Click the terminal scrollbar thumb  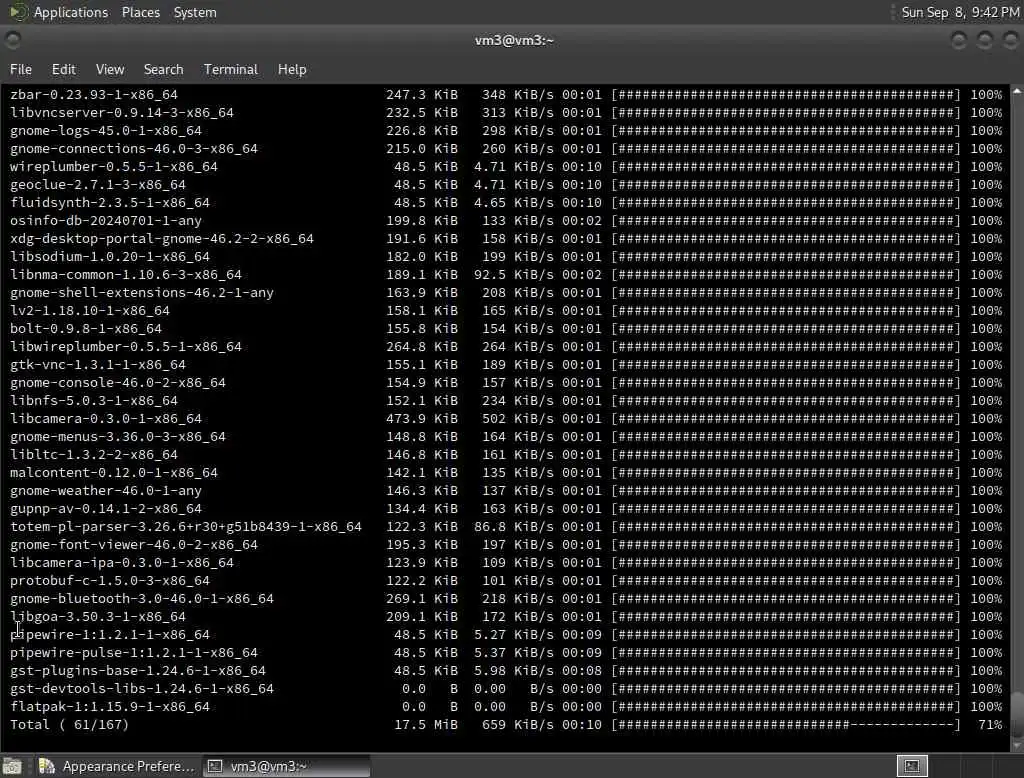[1017, 715]
